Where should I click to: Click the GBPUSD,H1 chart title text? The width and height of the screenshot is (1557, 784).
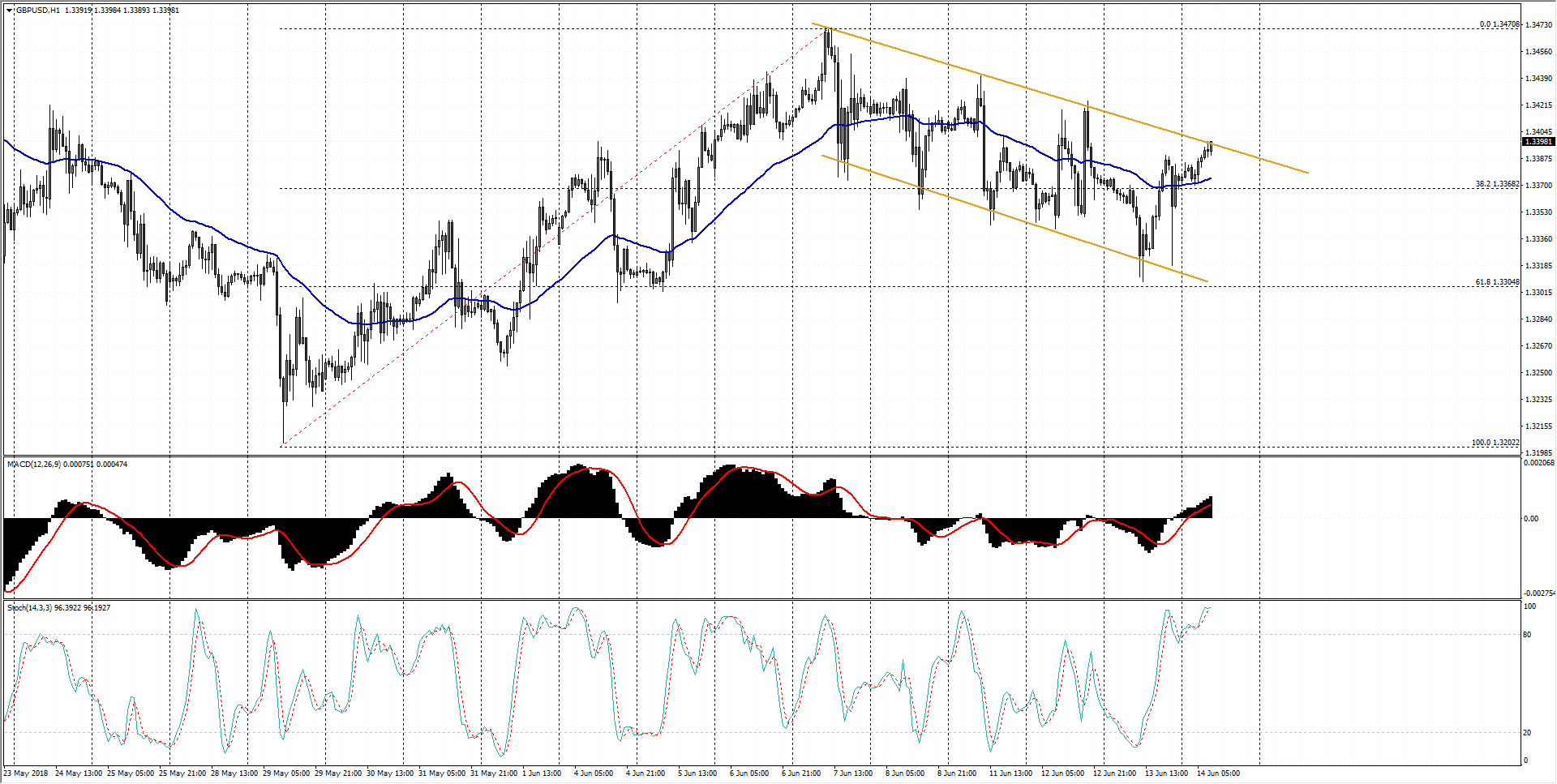coord(37,11)
